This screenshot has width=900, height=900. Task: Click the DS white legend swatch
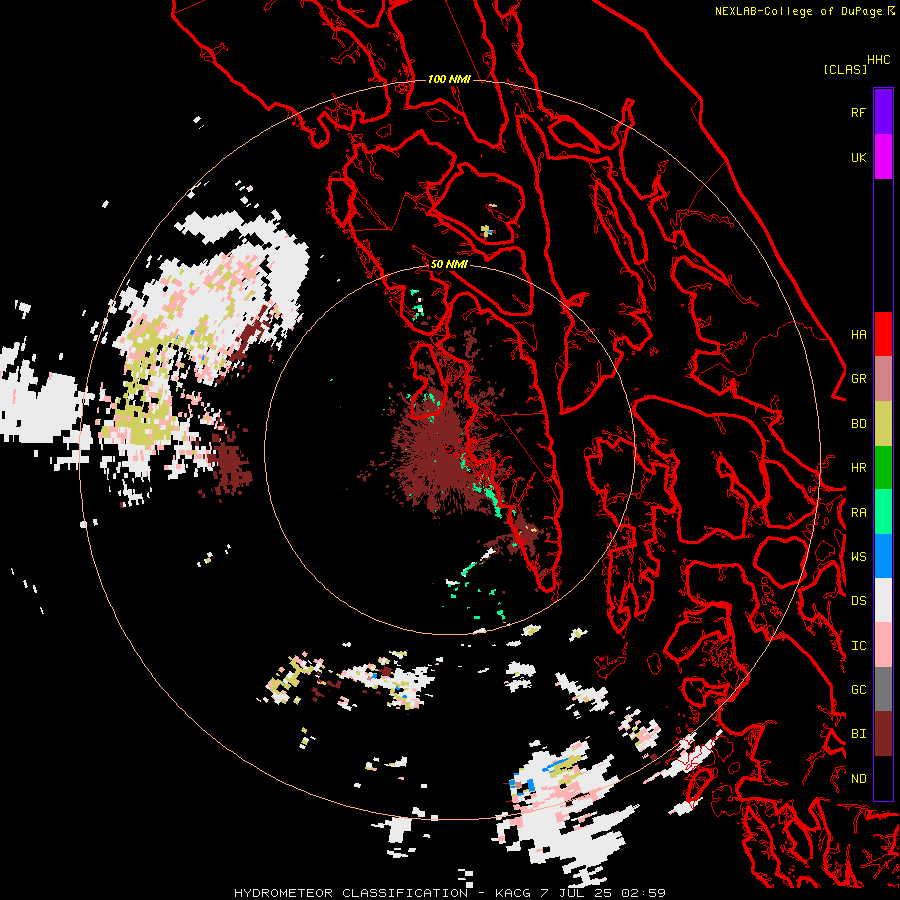point(883,600)
